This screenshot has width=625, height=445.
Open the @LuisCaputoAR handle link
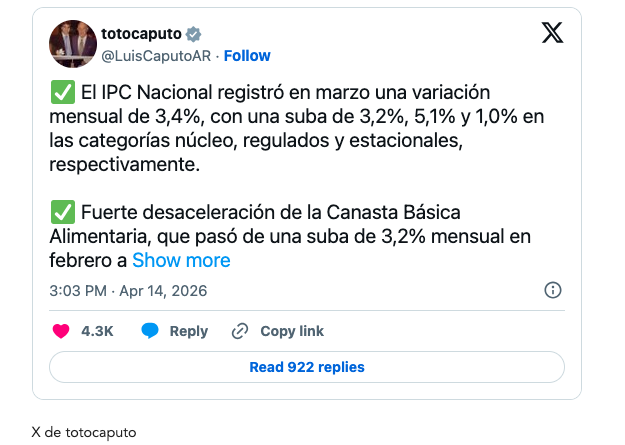[157, 56]
